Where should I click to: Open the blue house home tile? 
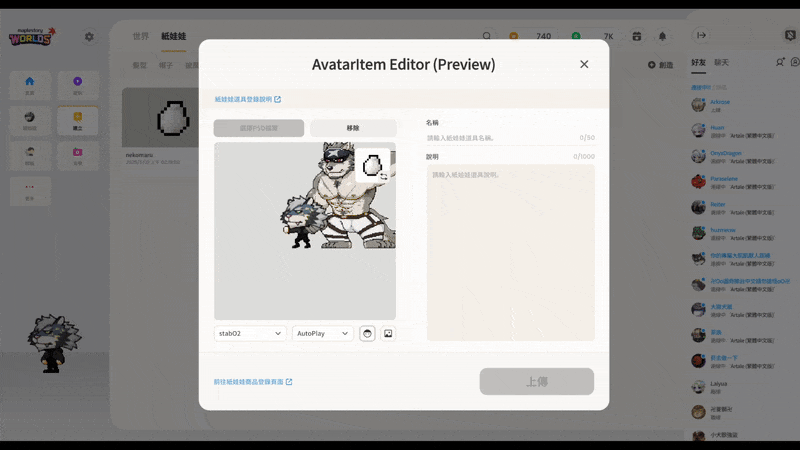click(x=30, y=85)
